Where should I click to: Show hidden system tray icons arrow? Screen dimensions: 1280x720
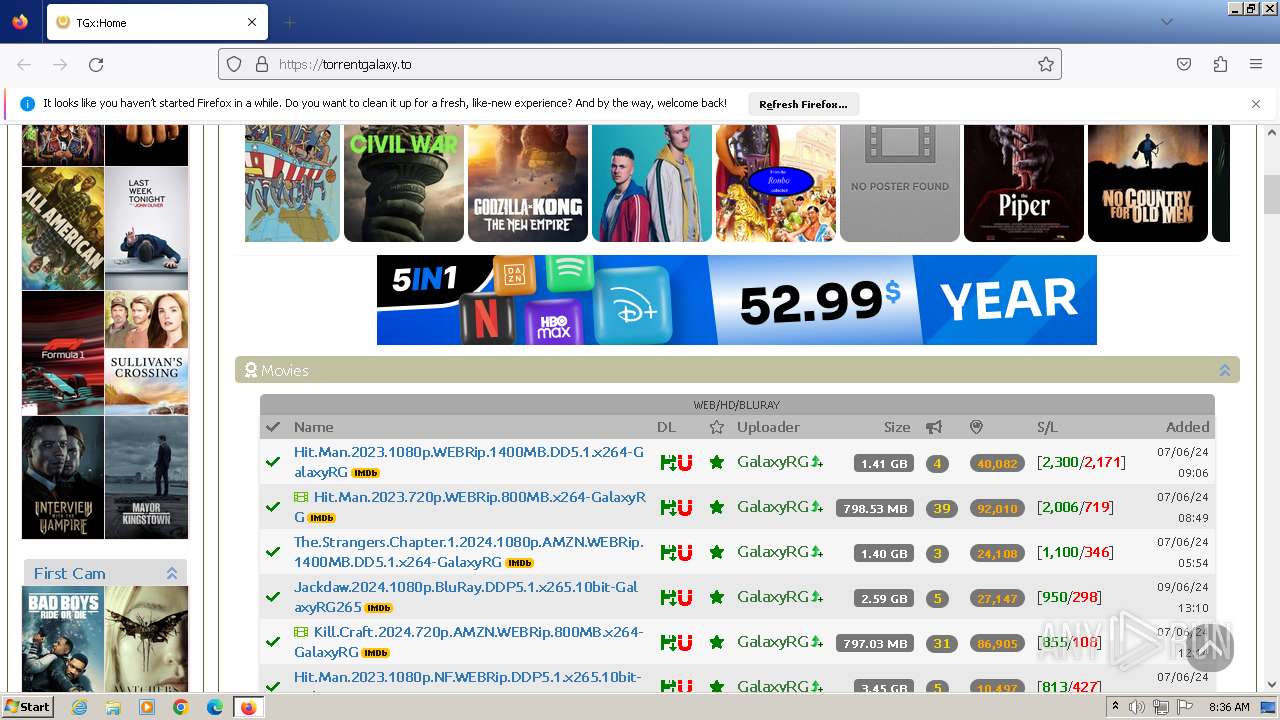1115,707
